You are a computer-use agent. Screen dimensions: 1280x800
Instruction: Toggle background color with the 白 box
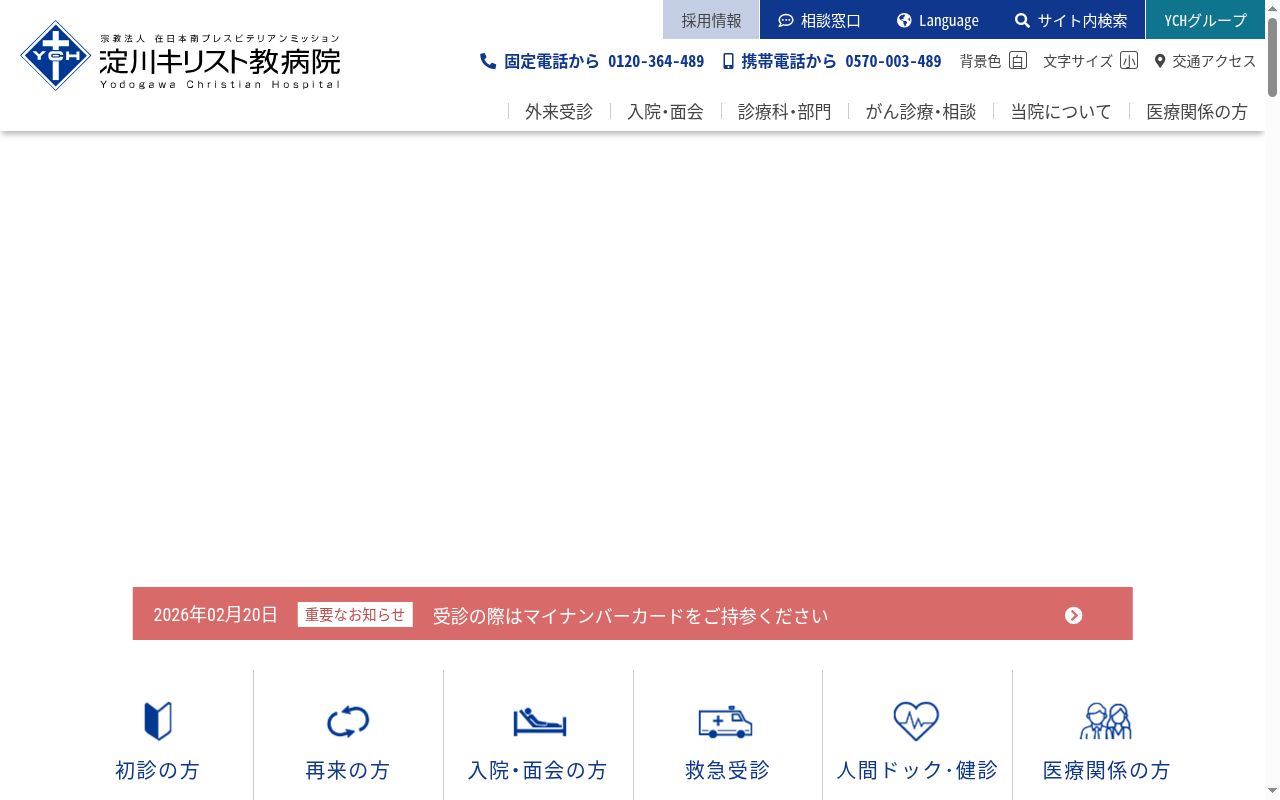(1018, 60)
